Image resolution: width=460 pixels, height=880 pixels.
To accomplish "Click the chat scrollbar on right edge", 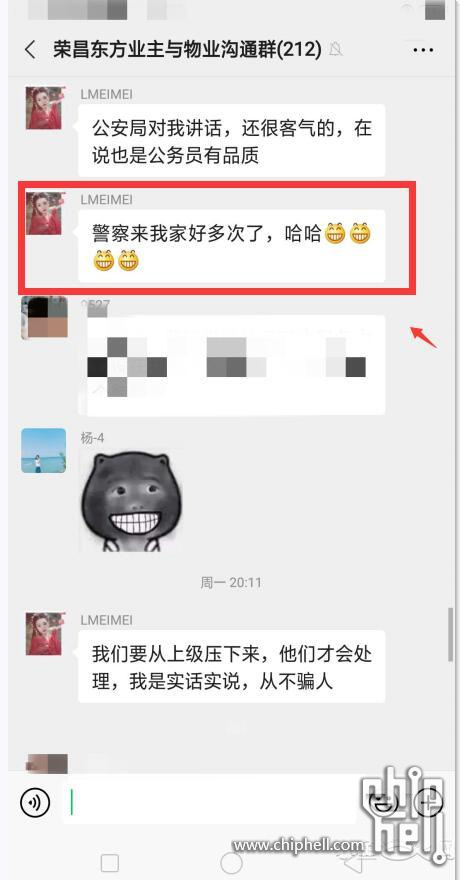I will [x=450, y=635].
